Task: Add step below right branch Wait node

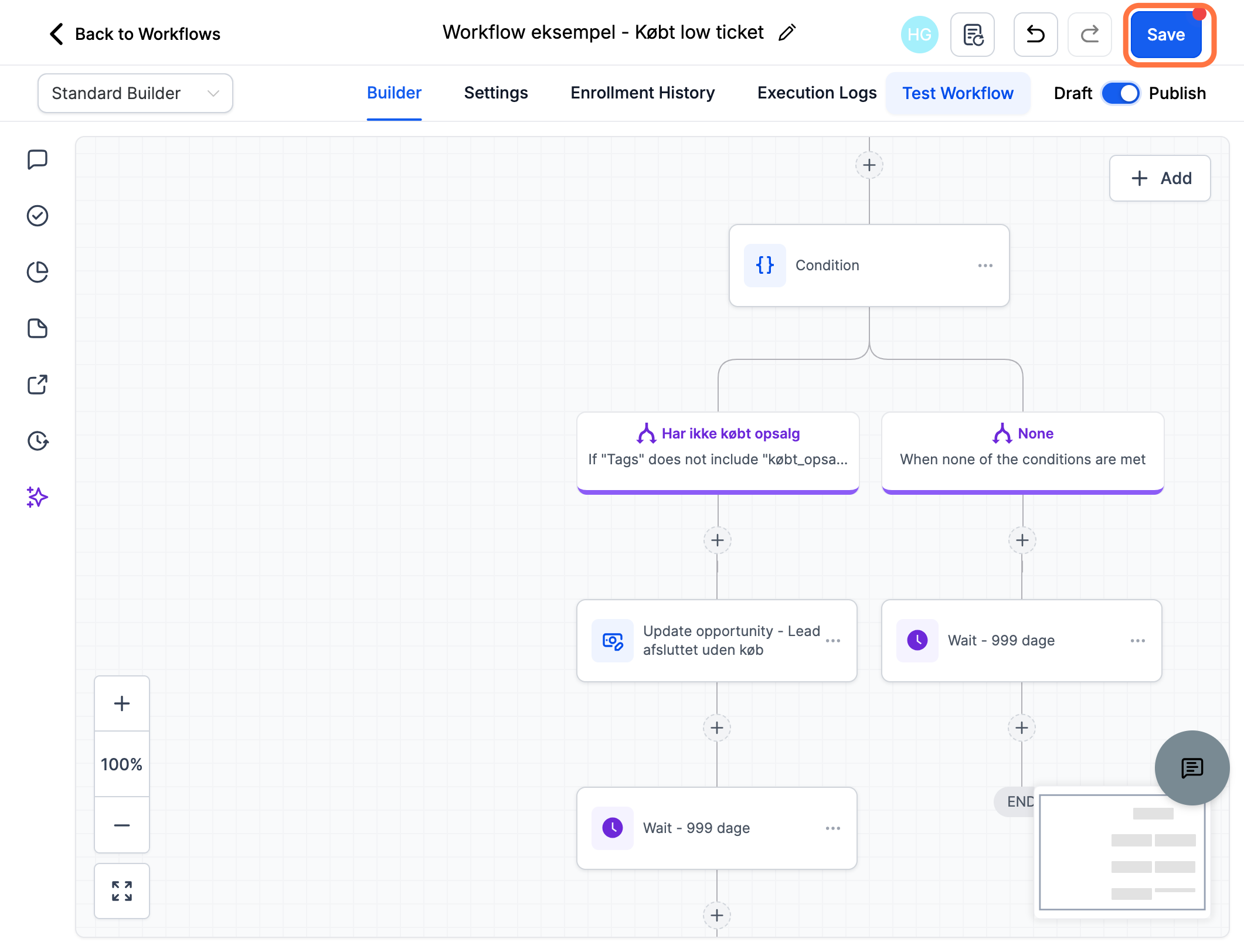Action: tap(1022, 727)
